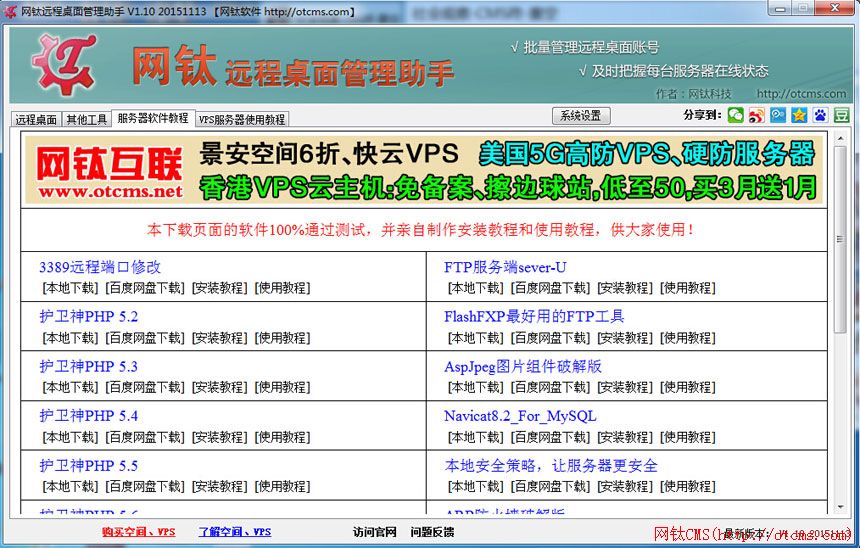Switch to 其他工具 tab
The height and width of the screenshot is (548, 860).
[x=86, y=120]
